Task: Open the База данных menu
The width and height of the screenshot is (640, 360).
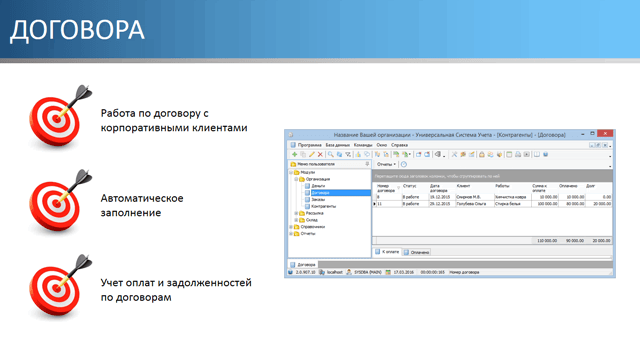Action: pos(338,145)
